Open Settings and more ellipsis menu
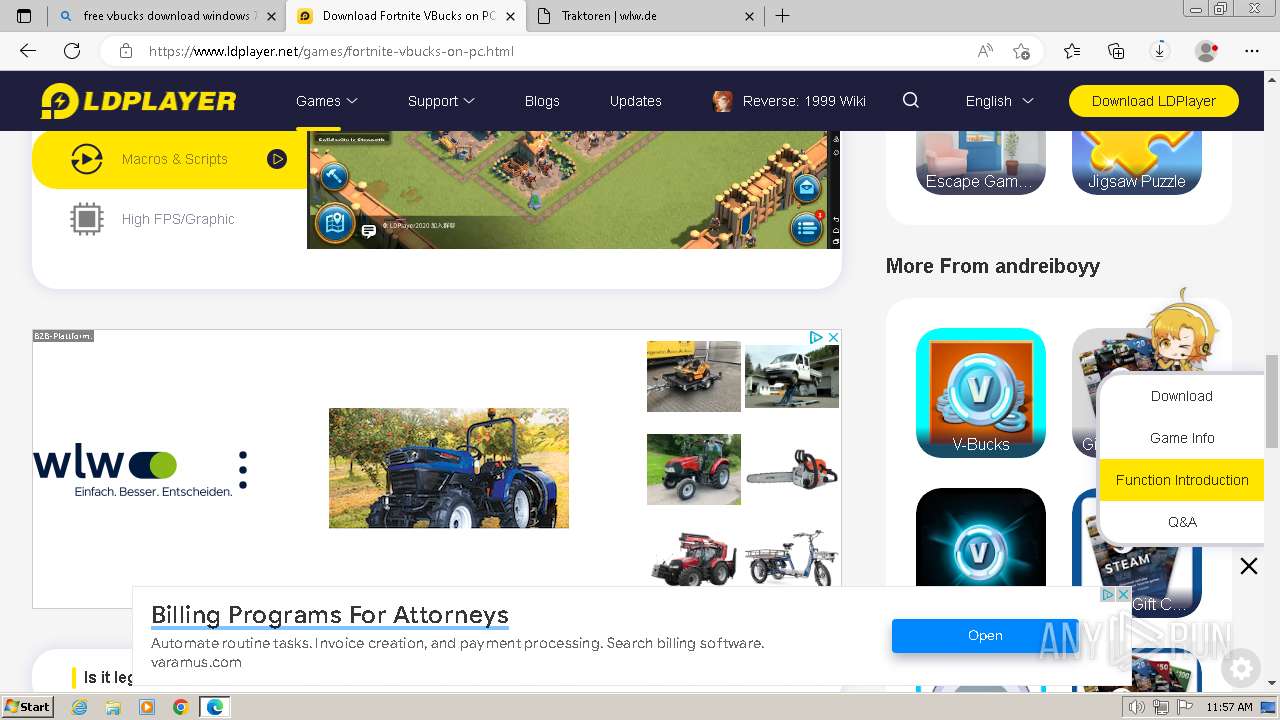 click(x=1252, y=51)
